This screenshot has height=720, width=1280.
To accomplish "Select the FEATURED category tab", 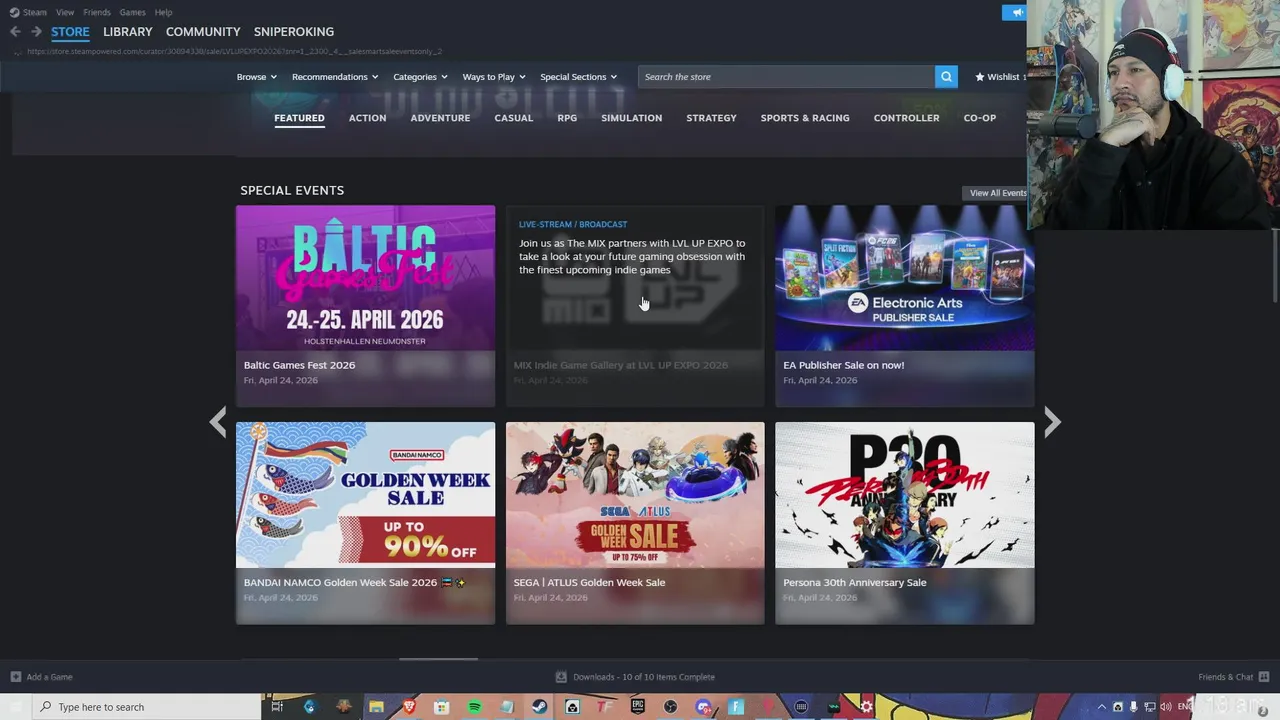I will [x=299, y=118].
